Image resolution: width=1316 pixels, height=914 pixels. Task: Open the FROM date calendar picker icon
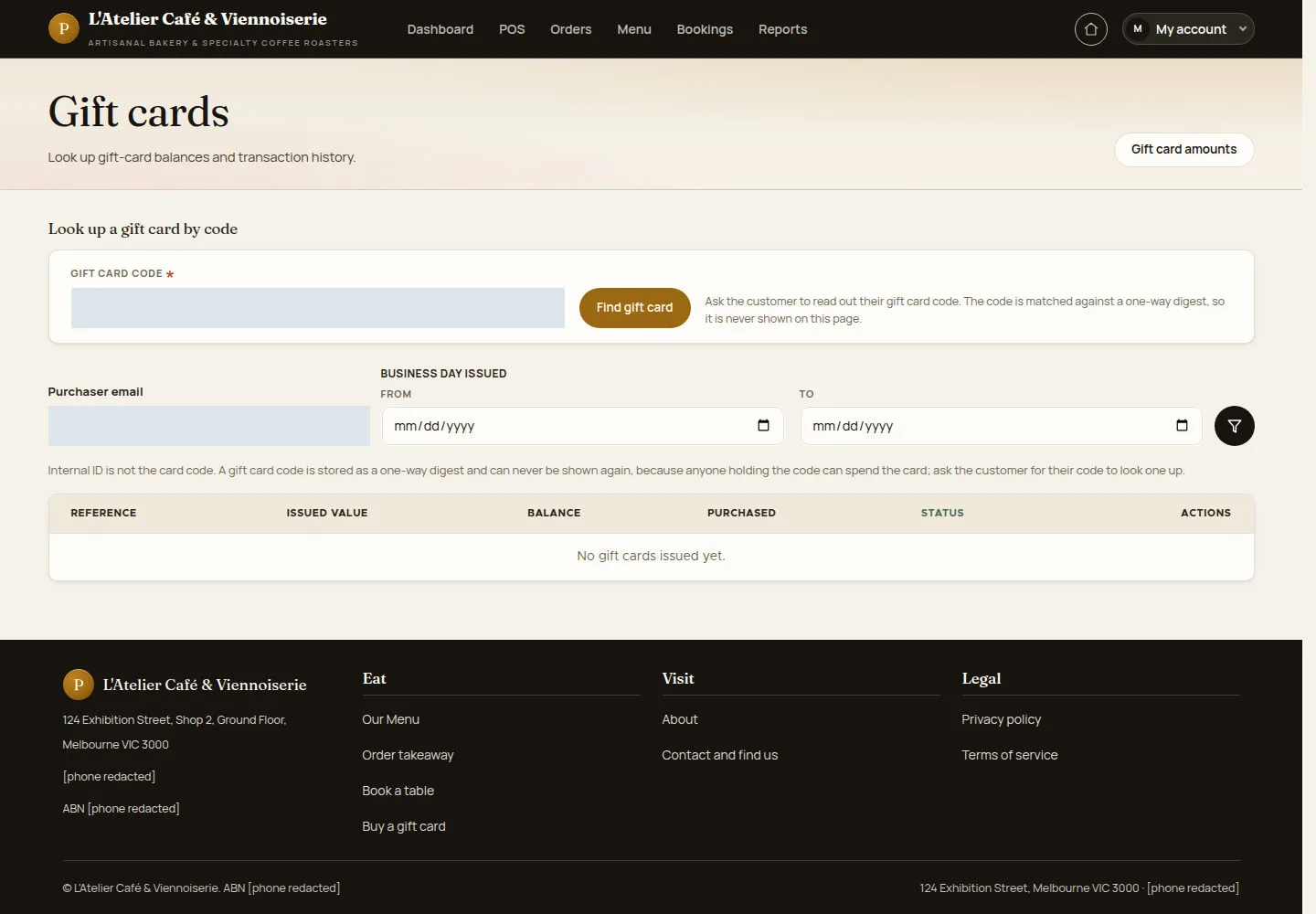pyautogui.click(x=763, y=426)
